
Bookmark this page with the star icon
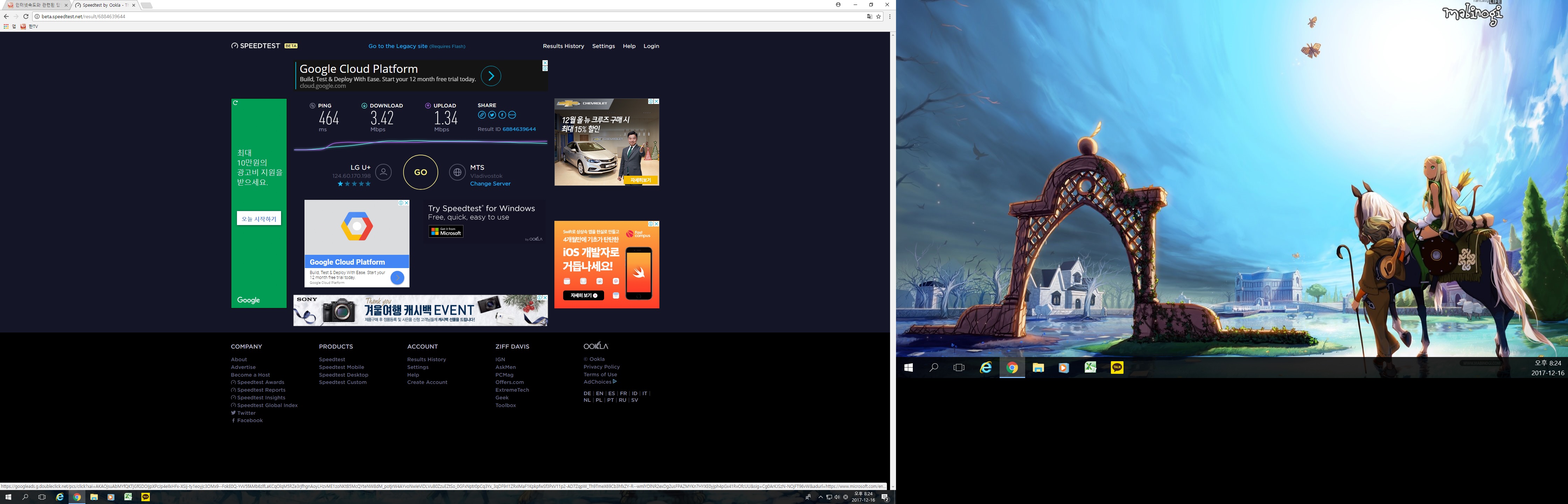click(878, 16)
